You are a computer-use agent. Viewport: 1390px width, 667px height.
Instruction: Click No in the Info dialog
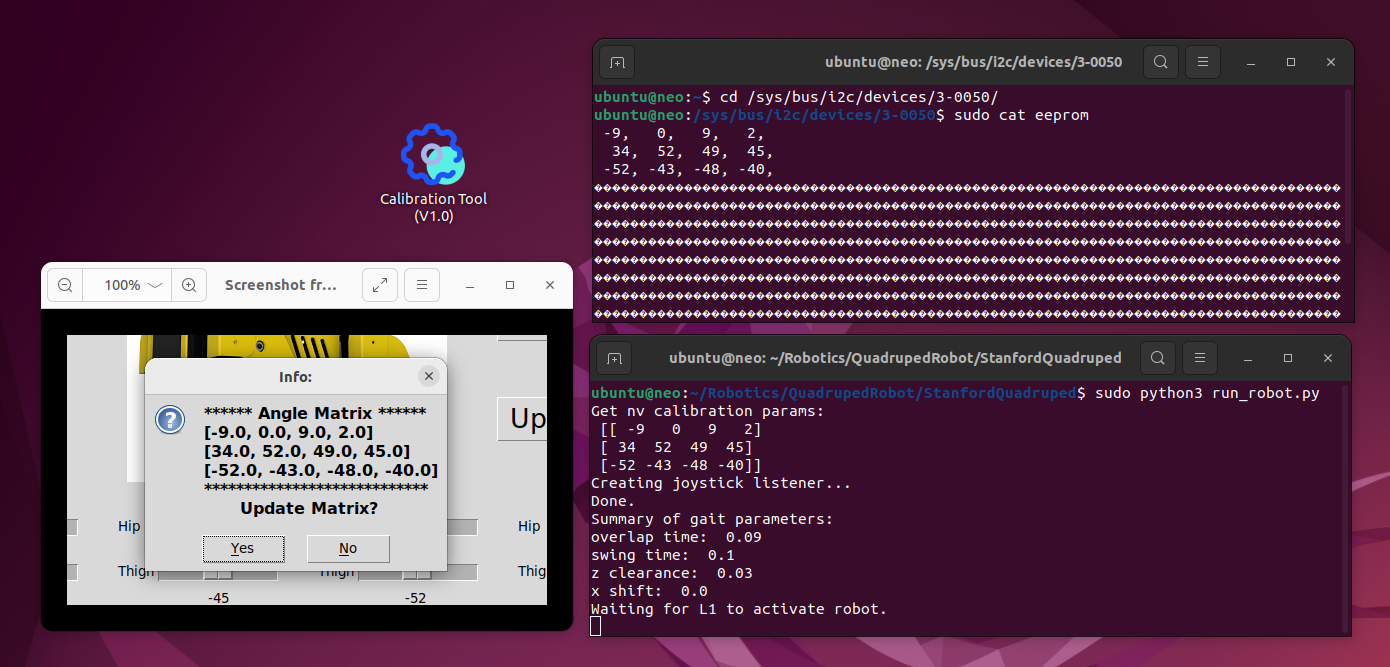pyautogui.click(x=348, y=548)
